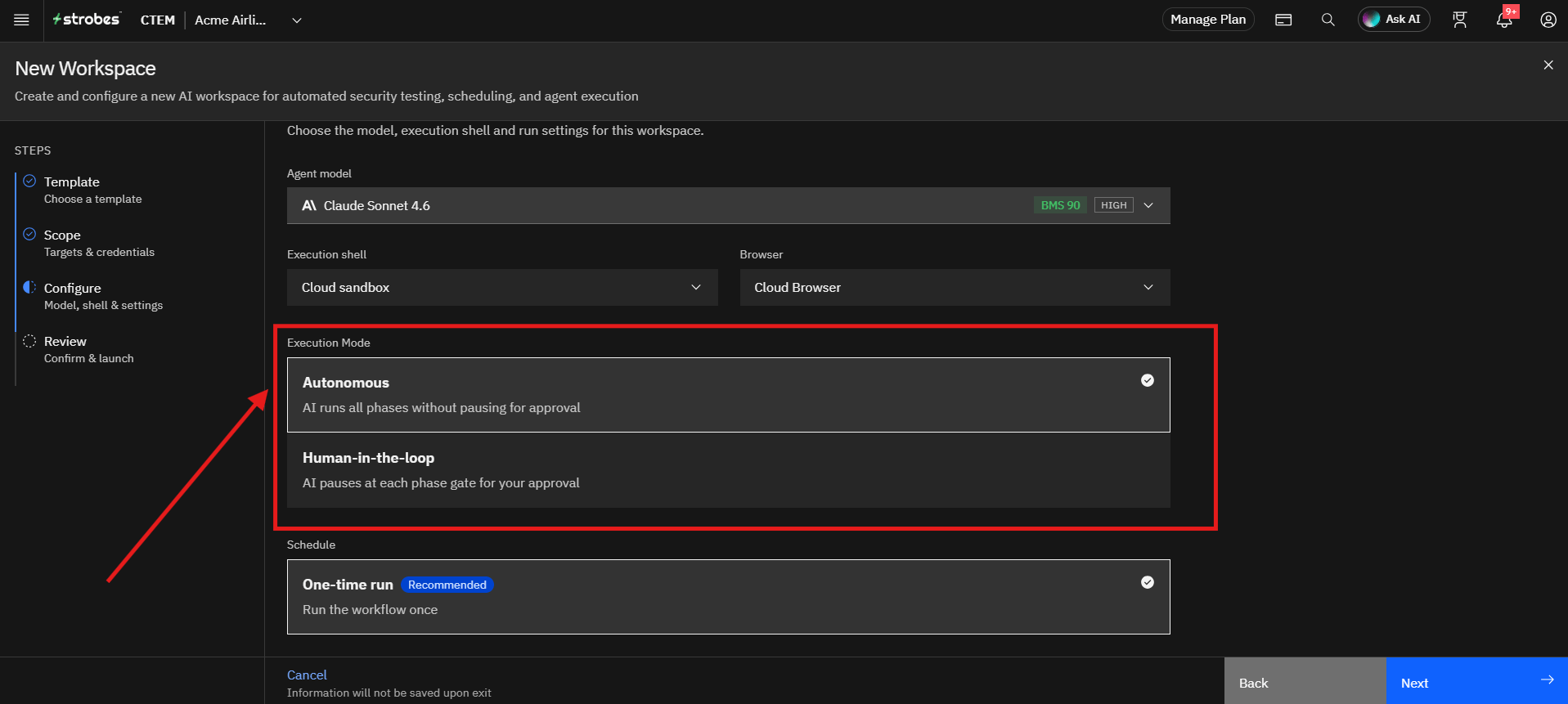Open the billing card icon
This screenshot has height=704, width=1568.
tap(1283, 20)
